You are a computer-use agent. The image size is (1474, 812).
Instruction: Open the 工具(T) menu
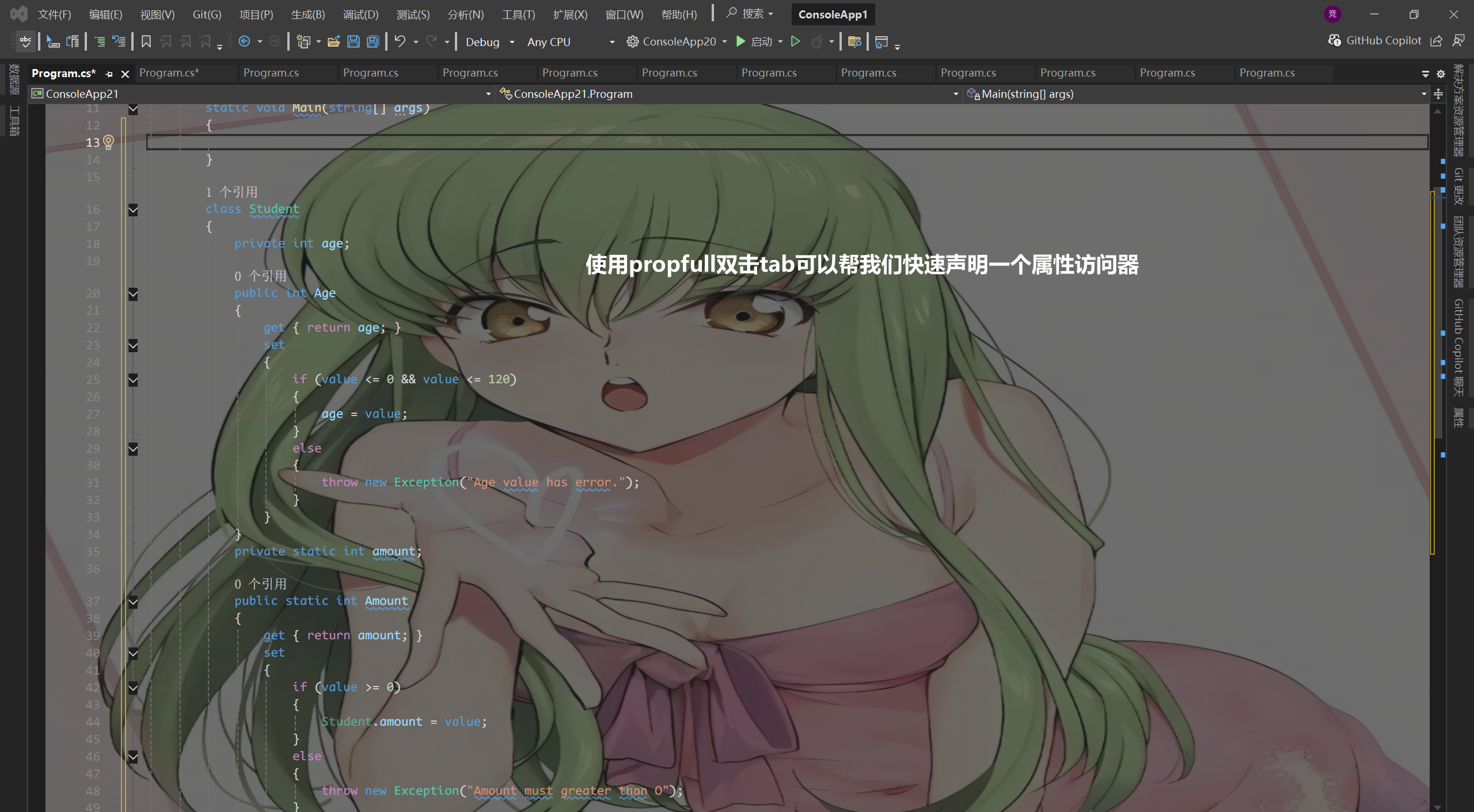pyautogui.click(x=519, y=14)
